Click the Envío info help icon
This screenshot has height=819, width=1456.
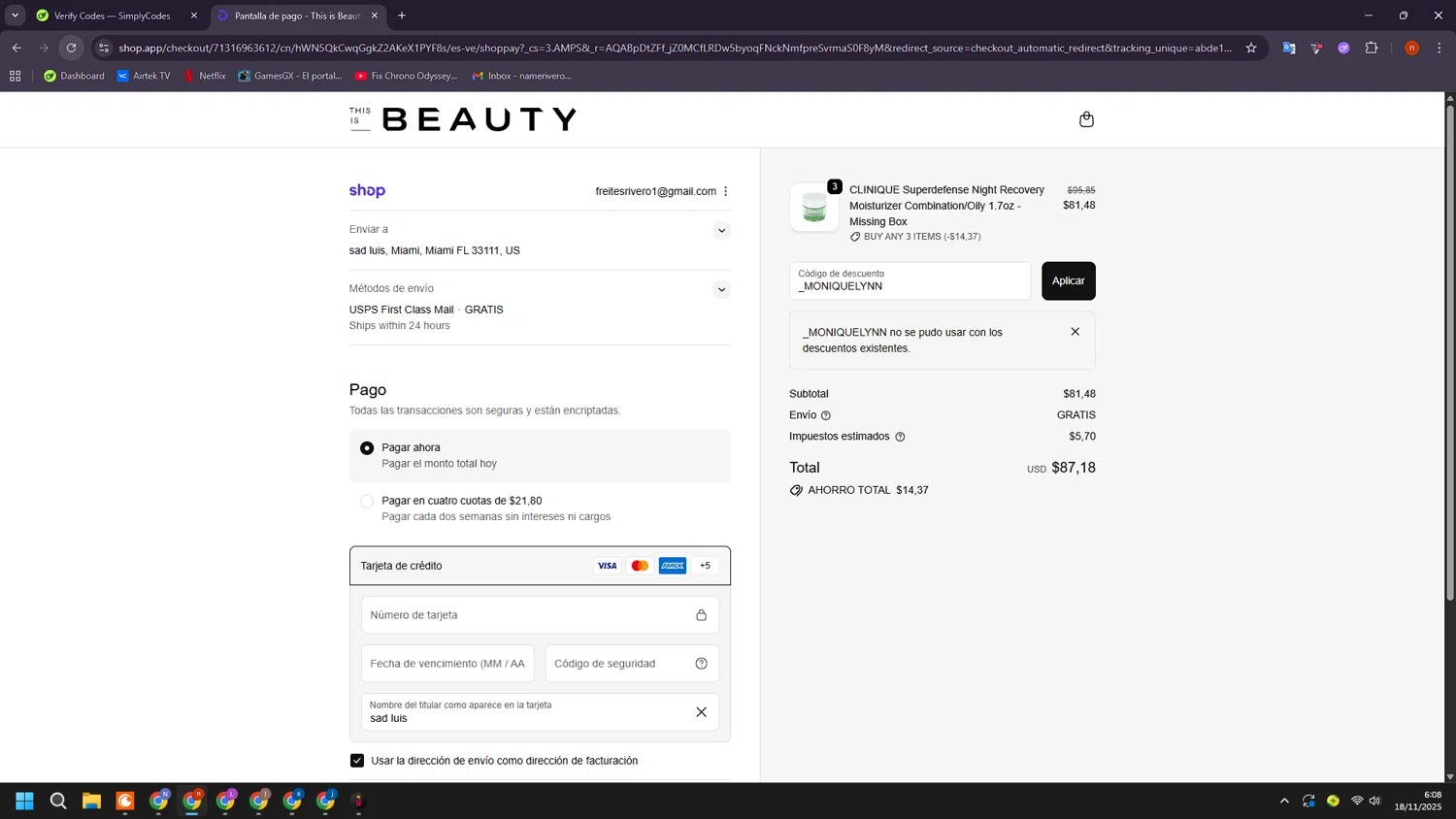tap(826, 415)
